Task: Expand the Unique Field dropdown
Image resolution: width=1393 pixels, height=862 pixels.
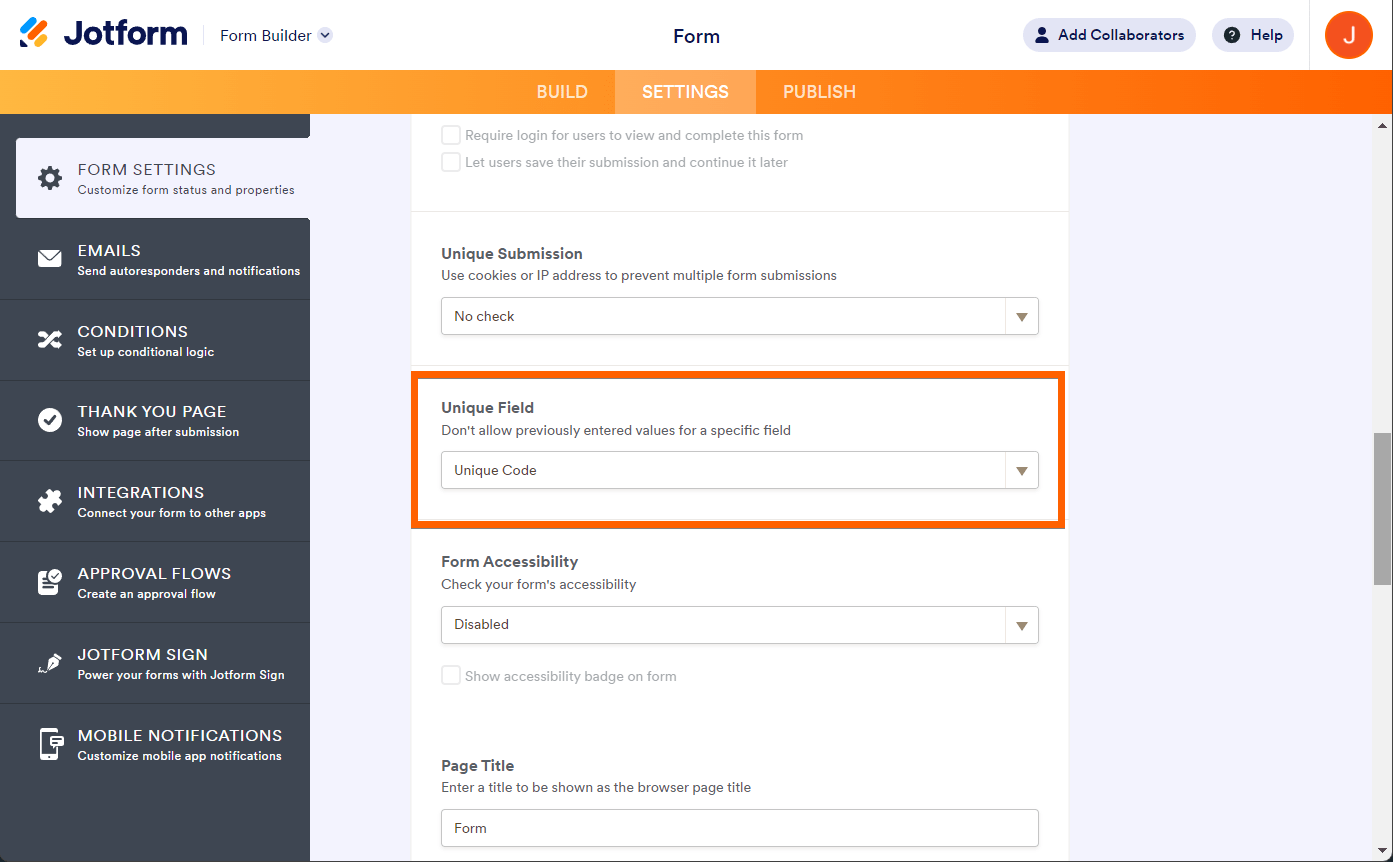Action: click(739, 470)
